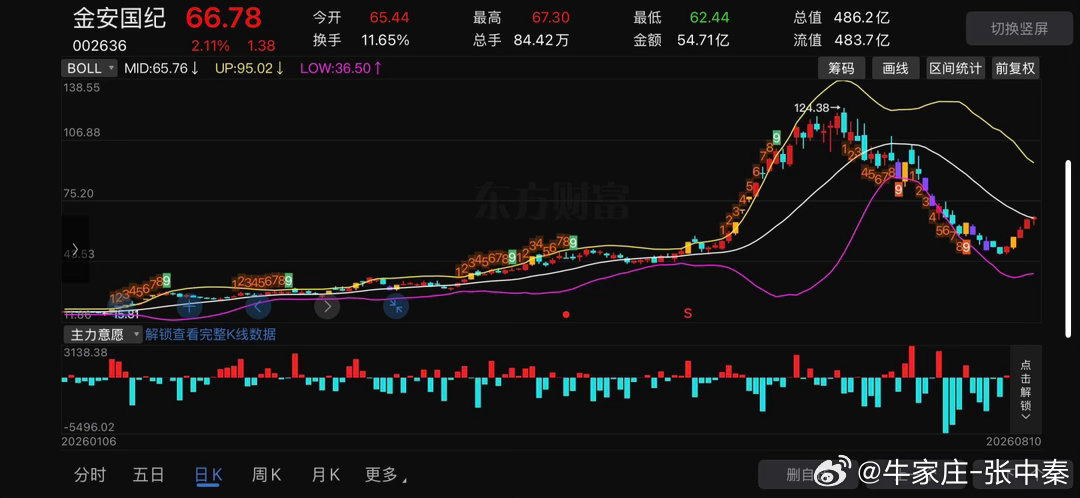Screen dimensions: 1080x498
Task: Select the 月K tab
Action: [x=326, y=475]
